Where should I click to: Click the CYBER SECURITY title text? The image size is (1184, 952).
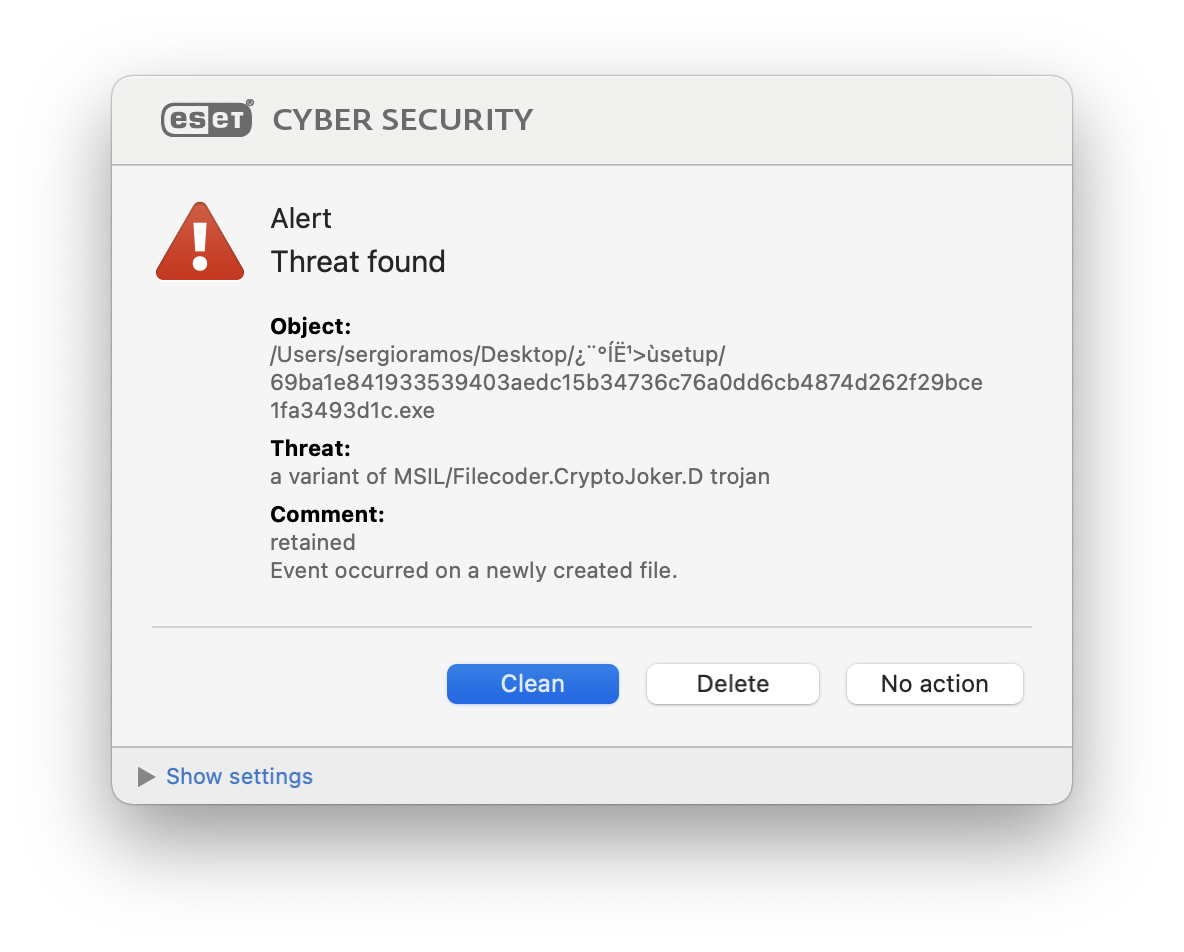[402, 120]
